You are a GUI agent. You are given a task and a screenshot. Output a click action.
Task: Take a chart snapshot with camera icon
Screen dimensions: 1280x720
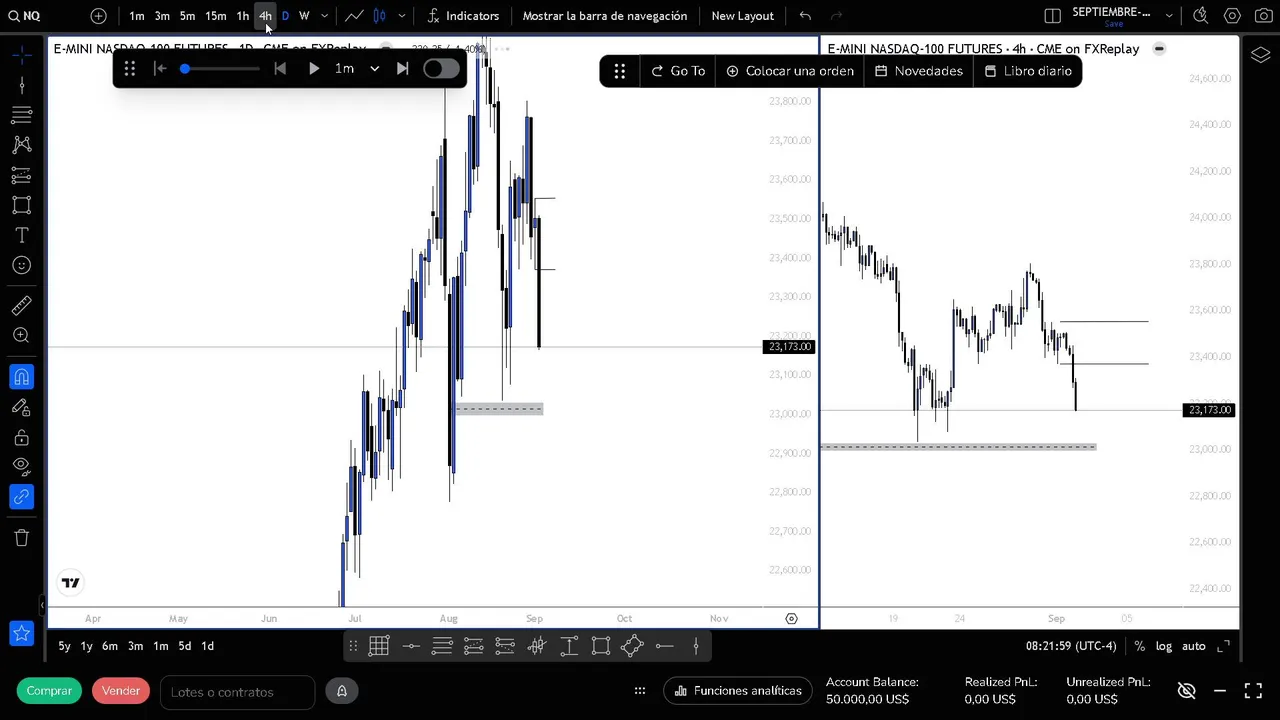(x=1263, y=16)
